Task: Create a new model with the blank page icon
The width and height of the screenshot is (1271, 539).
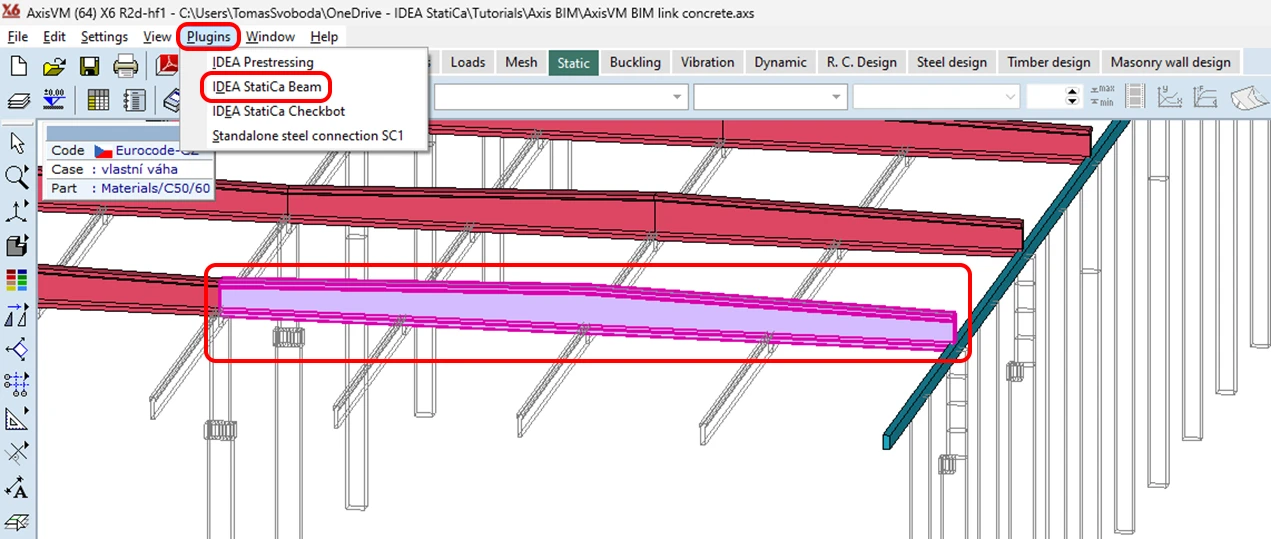Action: pyautogui.click(x=18, y=67)
